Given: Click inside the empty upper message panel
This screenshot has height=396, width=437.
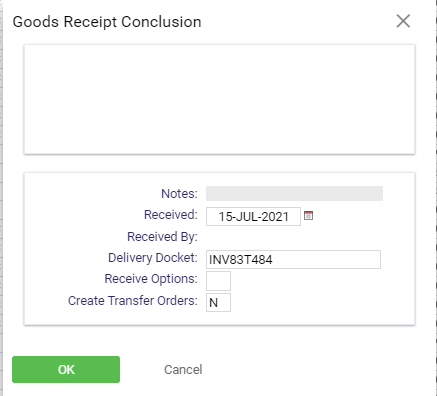Looking at the screenshot, I should 219,99.
